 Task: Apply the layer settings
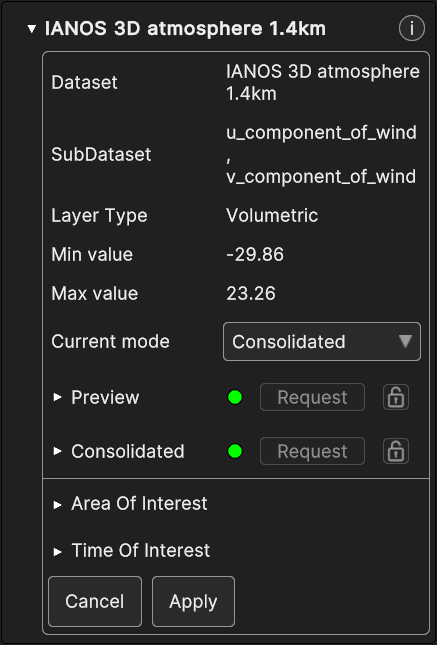click(193, 601)
